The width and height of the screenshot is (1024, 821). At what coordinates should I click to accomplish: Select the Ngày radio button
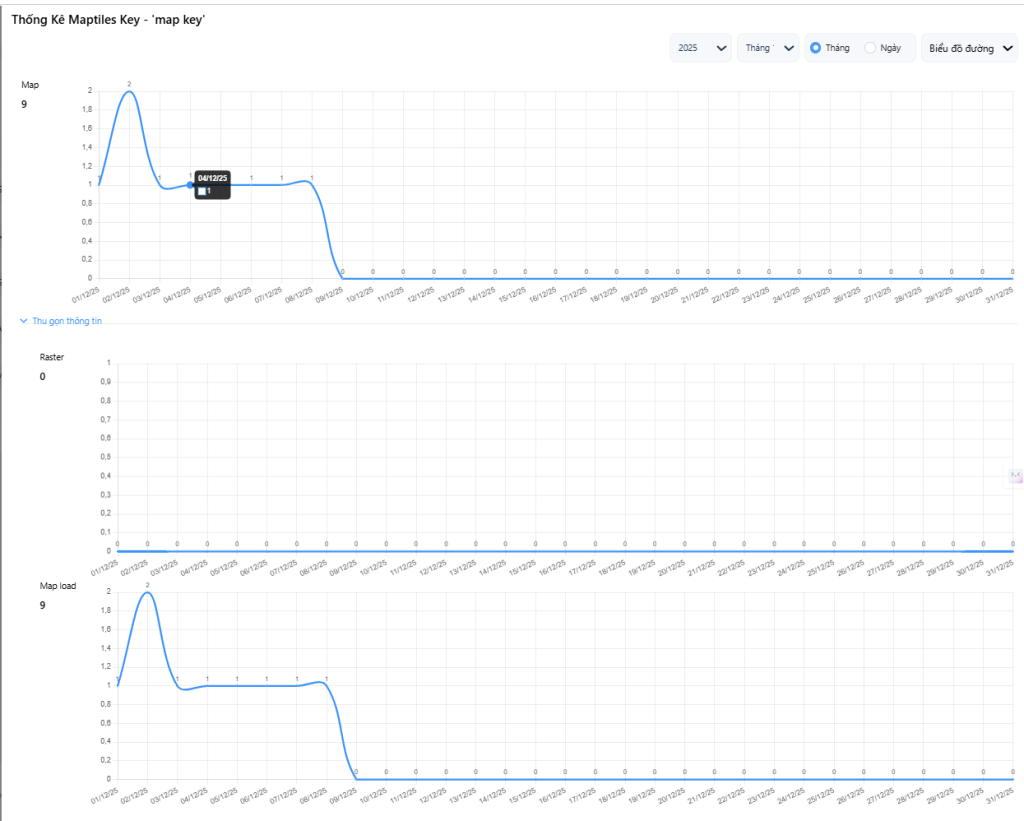[x=870, y=48]
